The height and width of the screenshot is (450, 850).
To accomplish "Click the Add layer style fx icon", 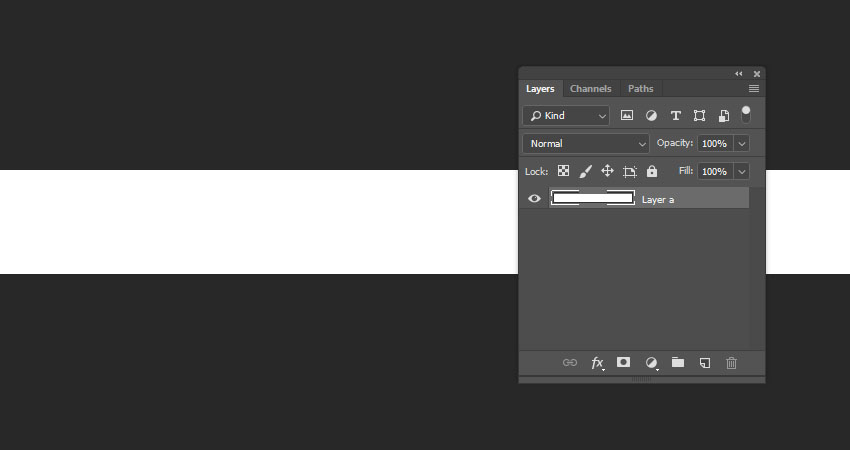I will [x=597, y=363].
